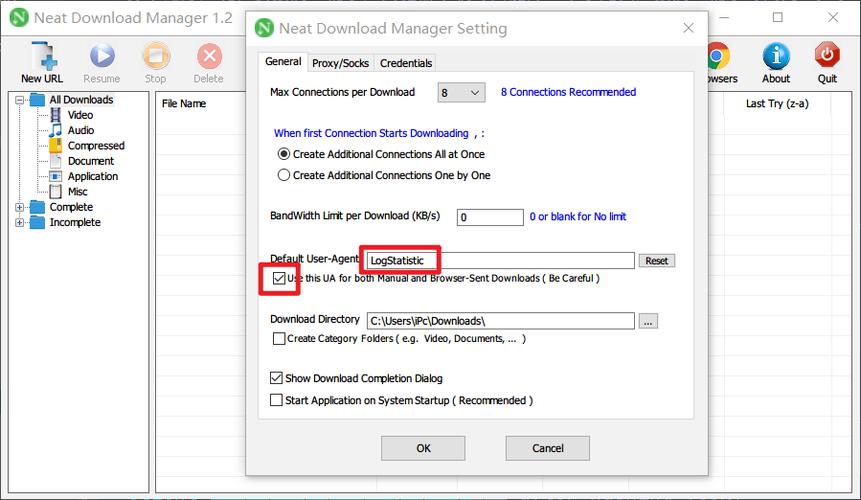Click the Stop toolbar icon
861x500 pixels.
pyautogui.click(x=156, y=57)
